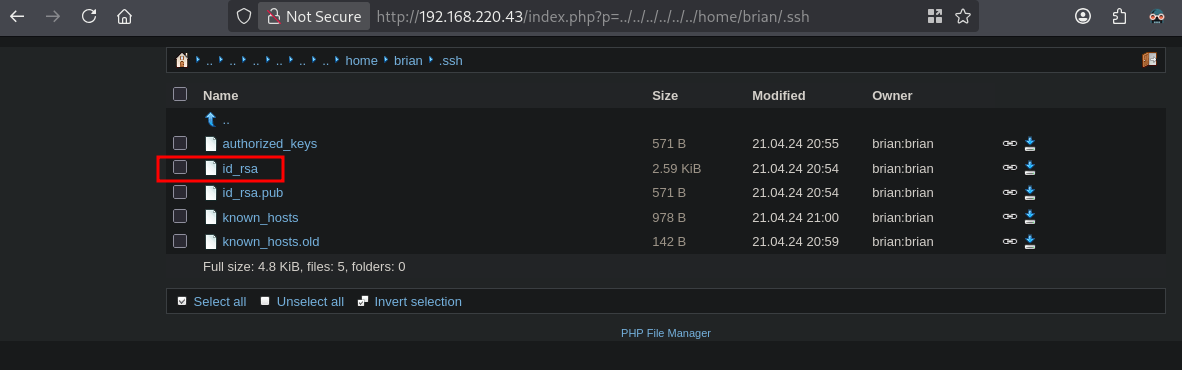
Task: Open the extensions puzzle icon
Action: pos(1120,16)
